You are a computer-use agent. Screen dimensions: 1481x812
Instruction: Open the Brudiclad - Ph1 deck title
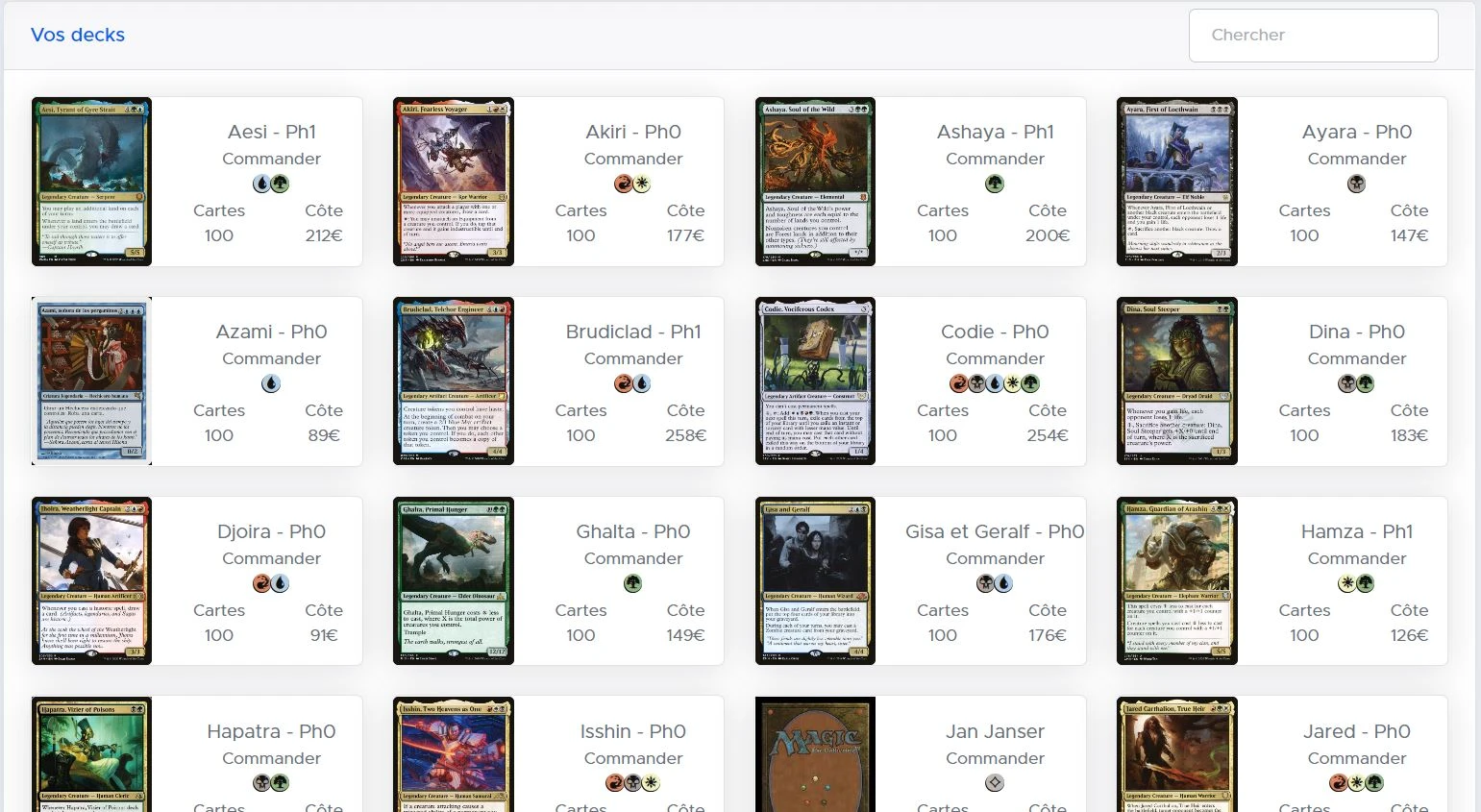click(633, 332)
